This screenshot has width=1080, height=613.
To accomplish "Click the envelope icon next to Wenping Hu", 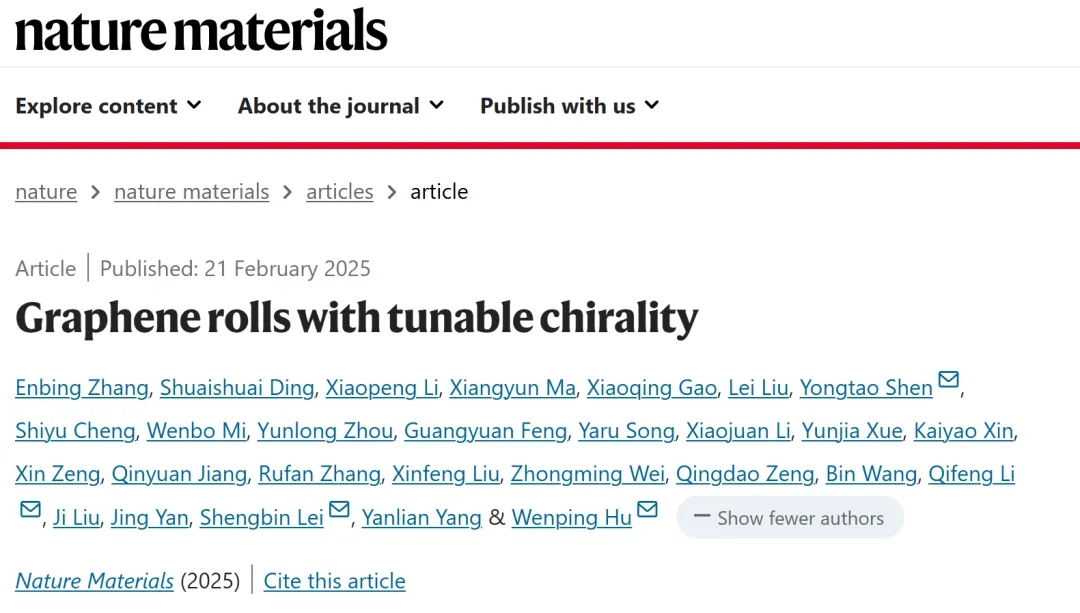I will [647, 510].
